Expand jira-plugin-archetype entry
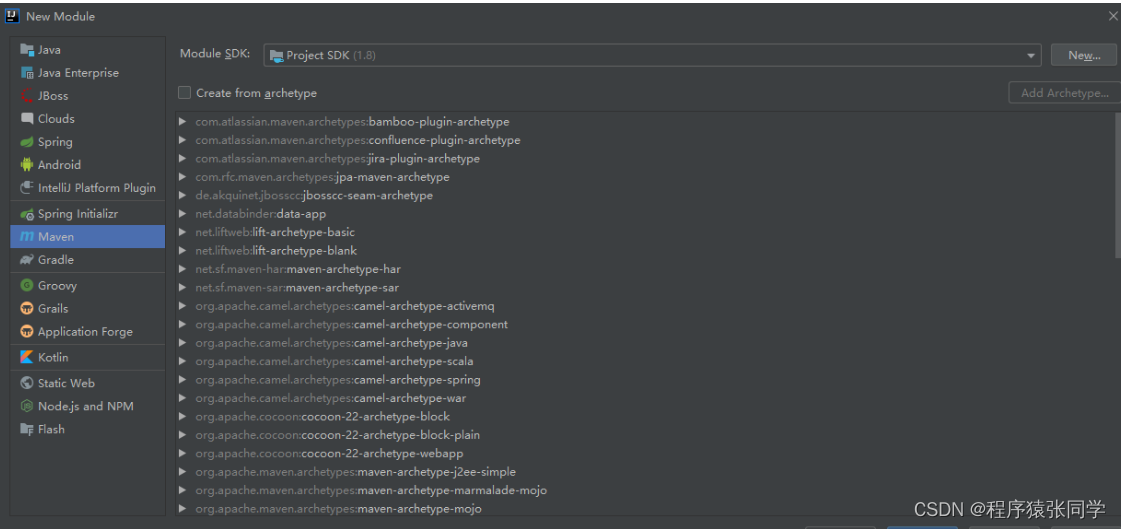This screenshot has width=1121, height=529. click(x=183, y=159)
